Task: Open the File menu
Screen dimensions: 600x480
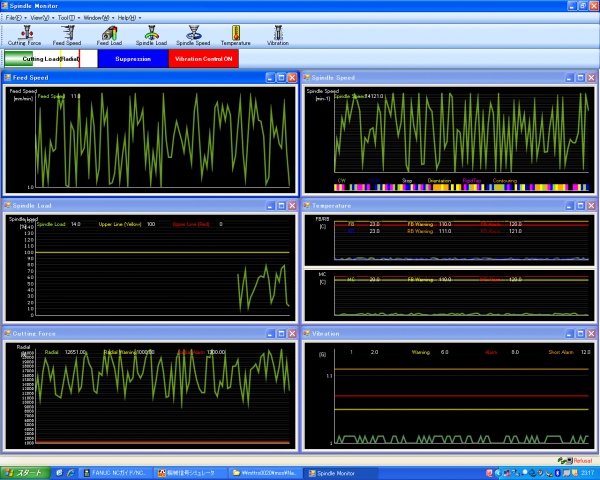Action: pos(15,18)
